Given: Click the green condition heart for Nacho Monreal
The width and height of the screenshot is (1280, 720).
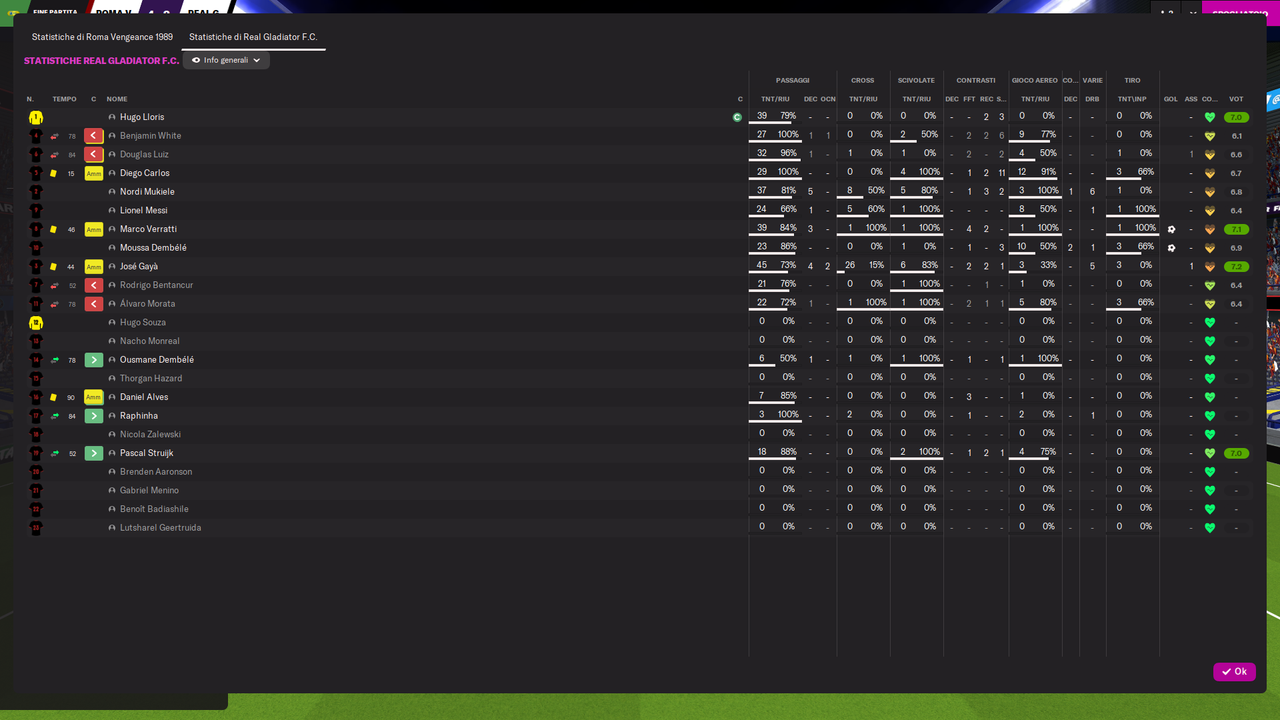Looking at the screenshot, I should tap(1210, 341).
